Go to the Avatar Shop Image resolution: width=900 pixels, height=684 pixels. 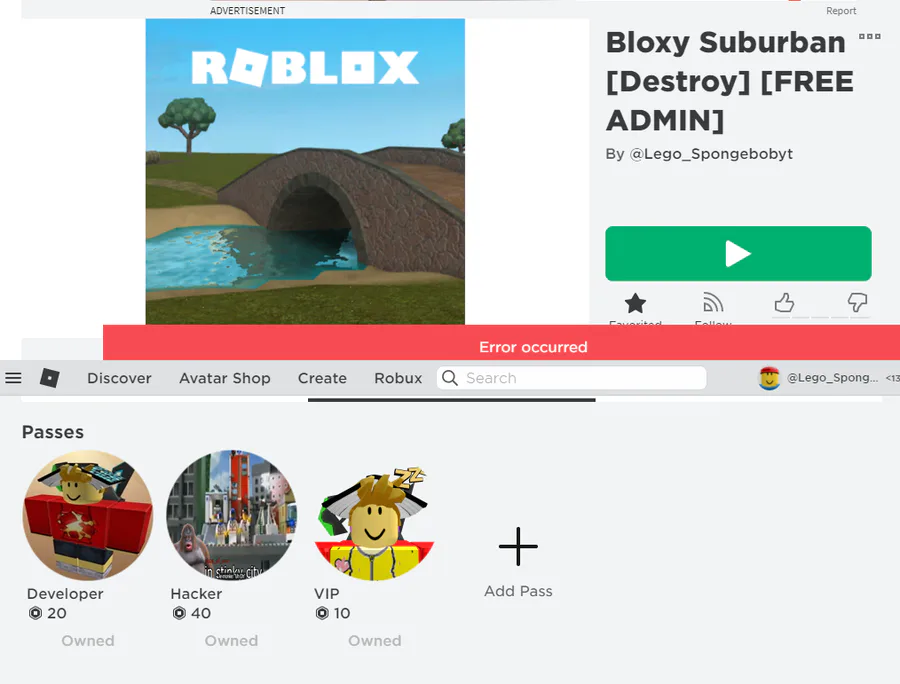tap(224, 378)
